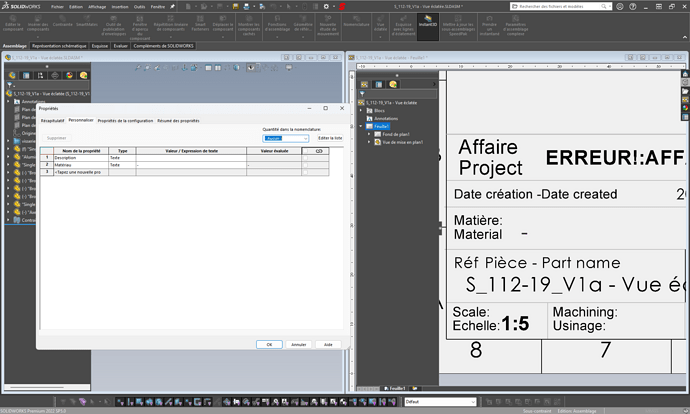690x414 pixels.
Task: Open the filter icon in drawing tree
Action: pos(364,94)
